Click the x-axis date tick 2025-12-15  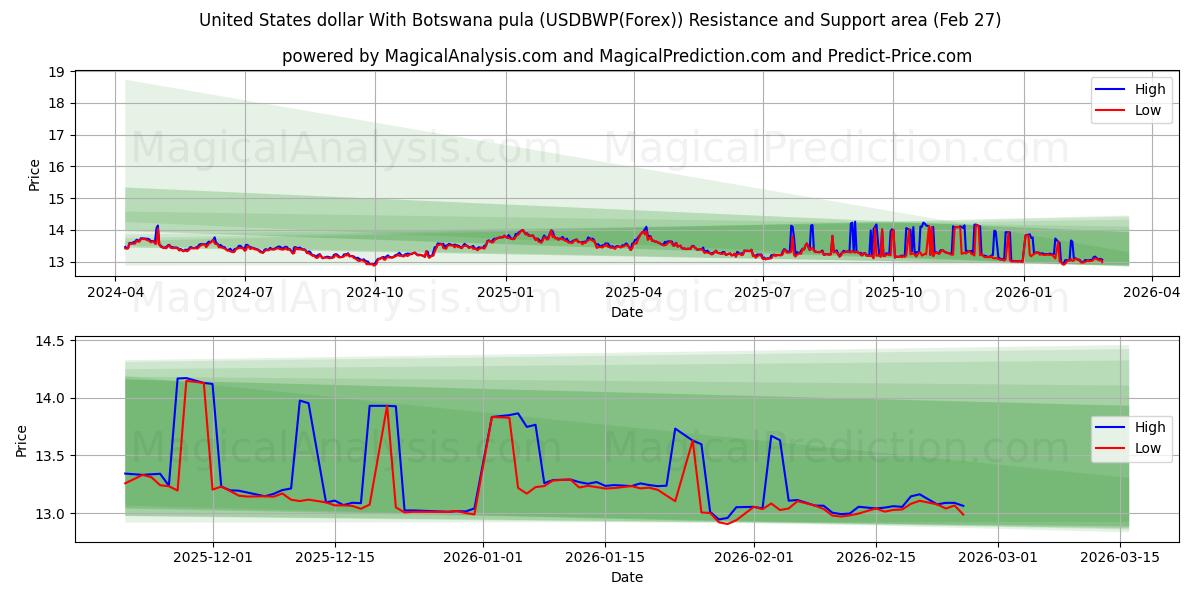[x=334, y=557]
